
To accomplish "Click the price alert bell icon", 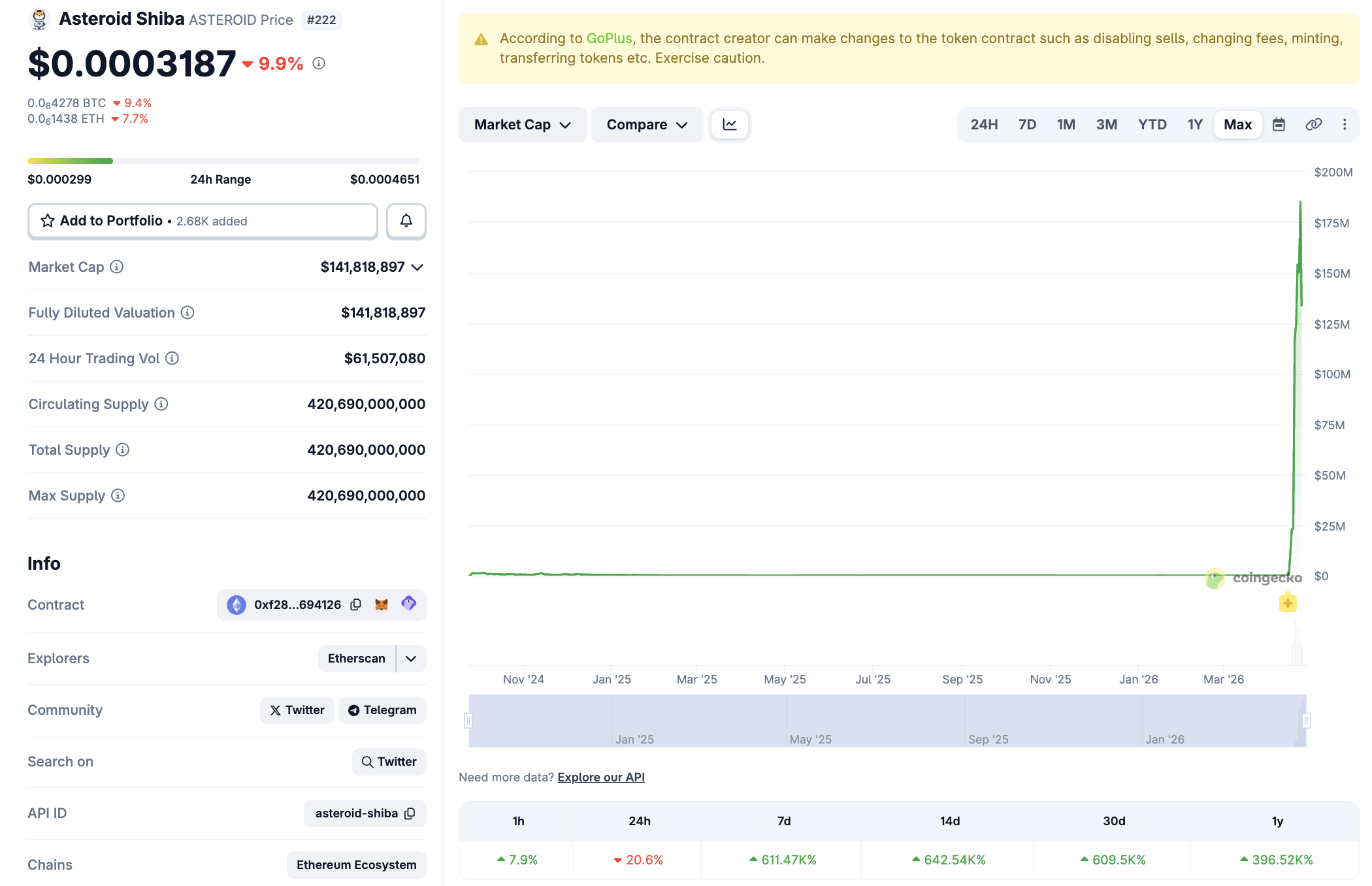I will [x=406, y=221].
